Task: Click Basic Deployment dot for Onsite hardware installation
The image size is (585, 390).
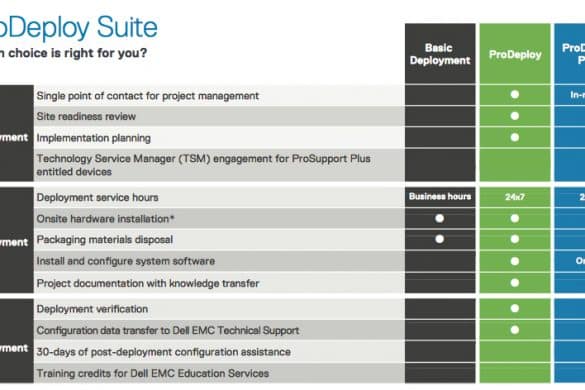Action: [440, 218]
